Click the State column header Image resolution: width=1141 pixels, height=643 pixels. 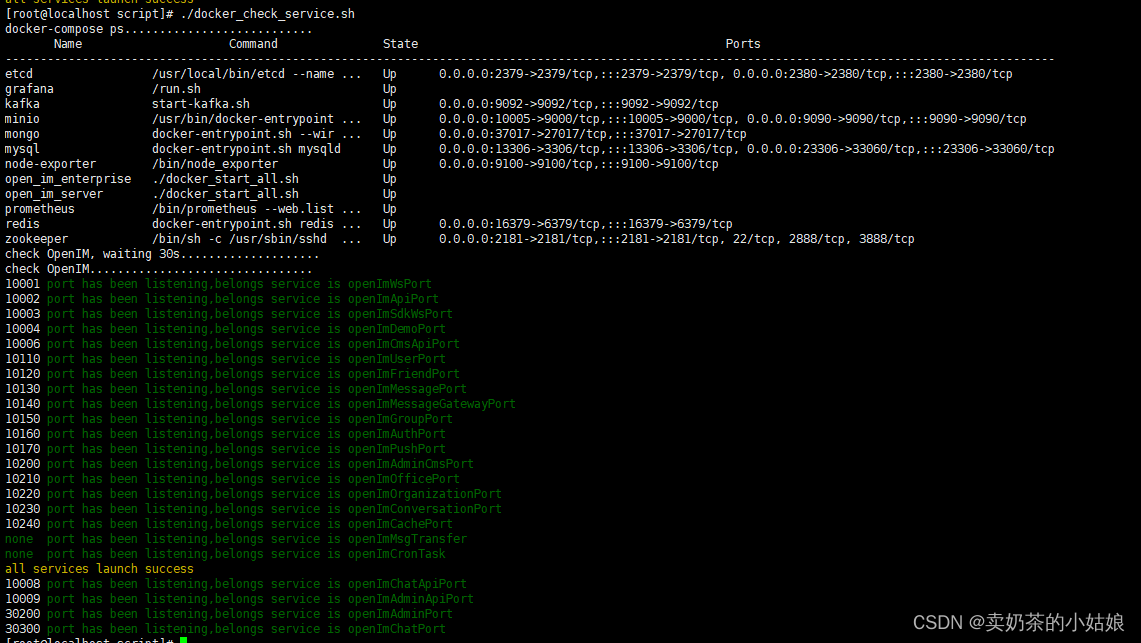pyautogui.click(x=400, y=43)
